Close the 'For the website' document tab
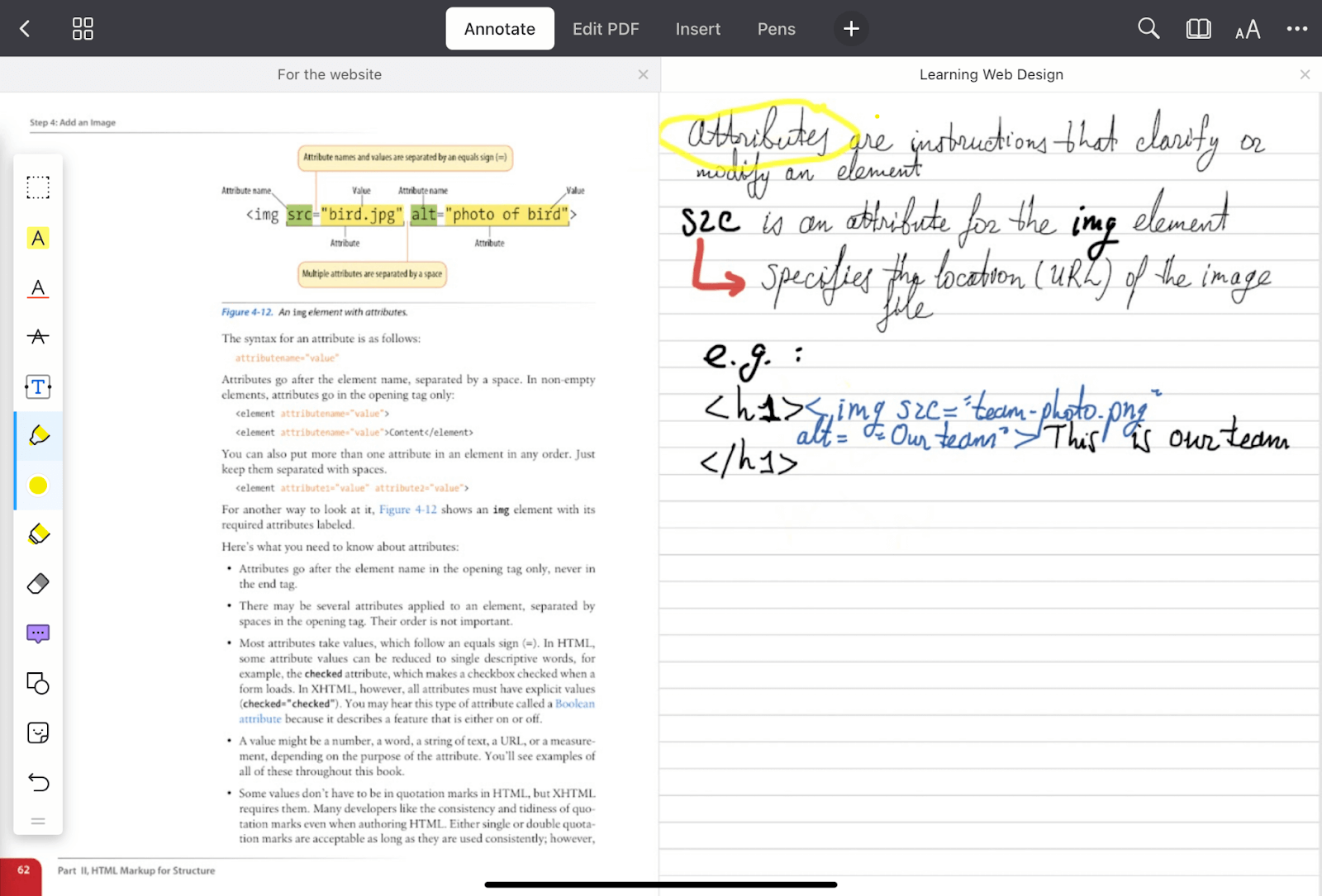This screenshot has height=896, width=1322. [x=643, y=74]
